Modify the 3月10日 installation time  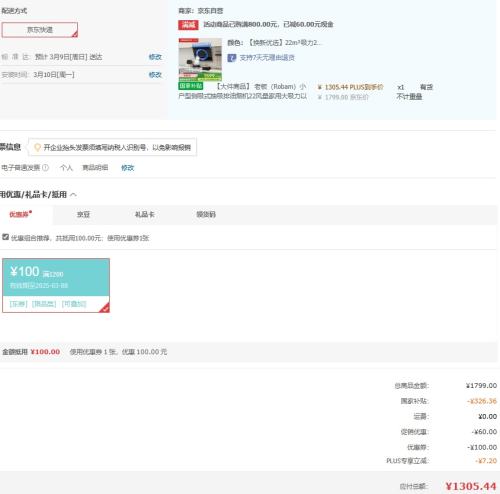click(x=155, y=75)
